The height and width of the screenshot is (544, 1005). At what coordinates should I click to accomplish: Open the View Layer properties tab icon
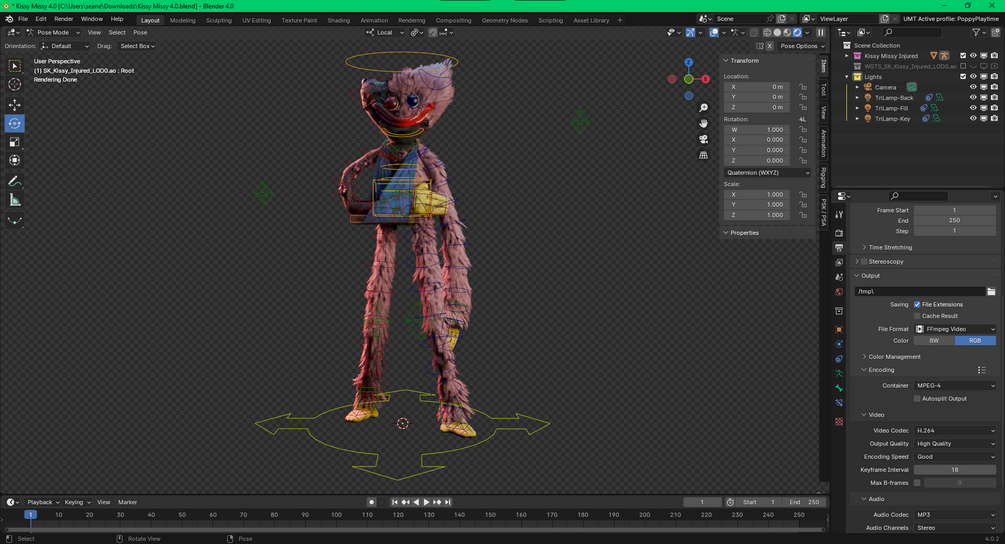(x=839, y=262)
